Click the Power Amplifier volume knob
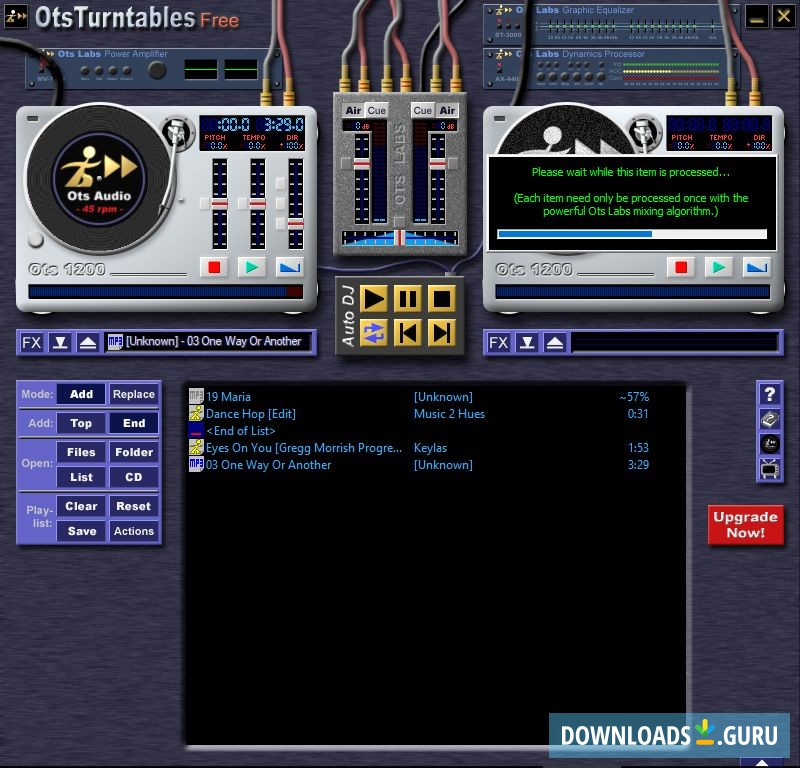Screen dimensions: 800x768 coord(157,70)
